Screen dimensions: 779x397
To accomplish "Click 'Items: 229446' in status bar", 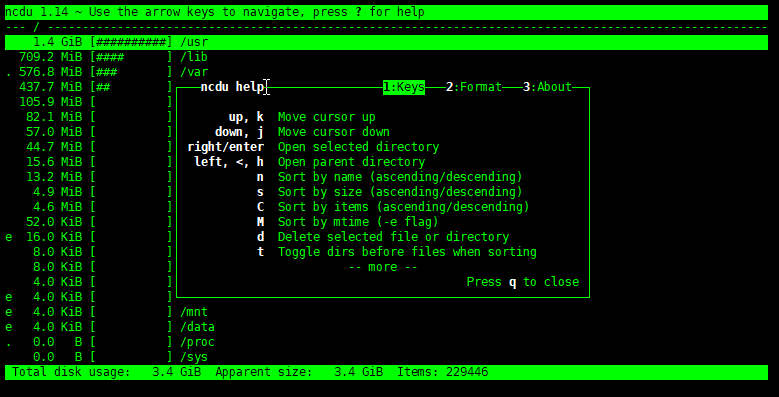I will click(442, 372).
